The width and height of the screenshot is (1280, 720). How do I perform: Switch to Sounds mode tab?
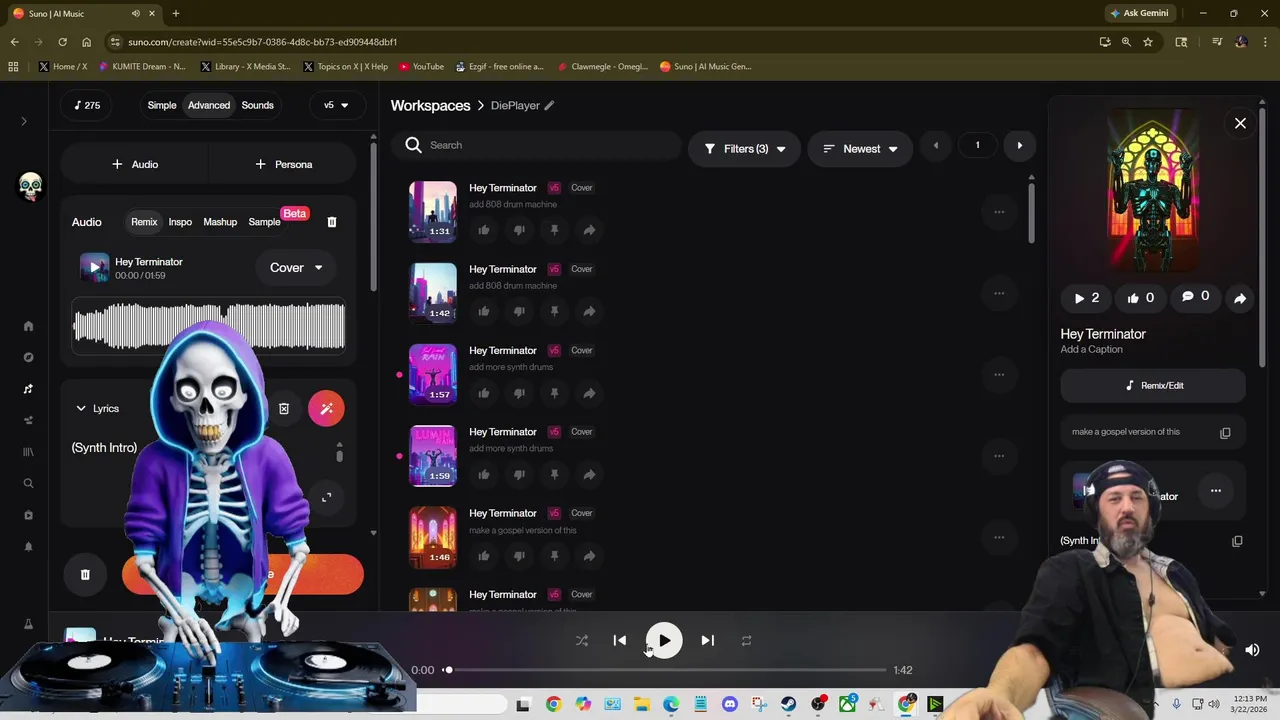[x=257, y=105]
